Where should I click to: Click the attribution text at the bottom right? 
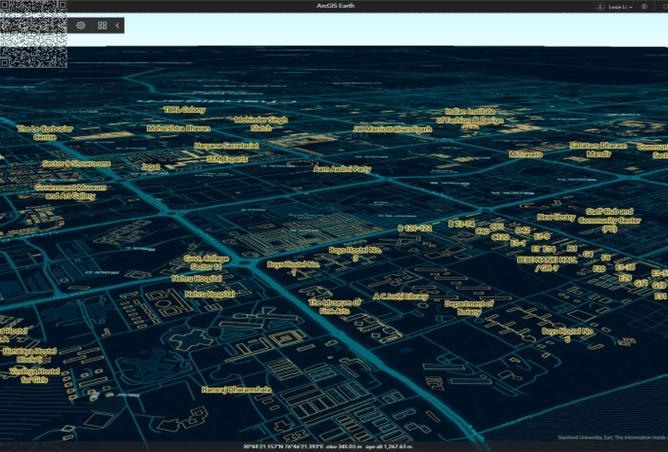click(612, 438)
